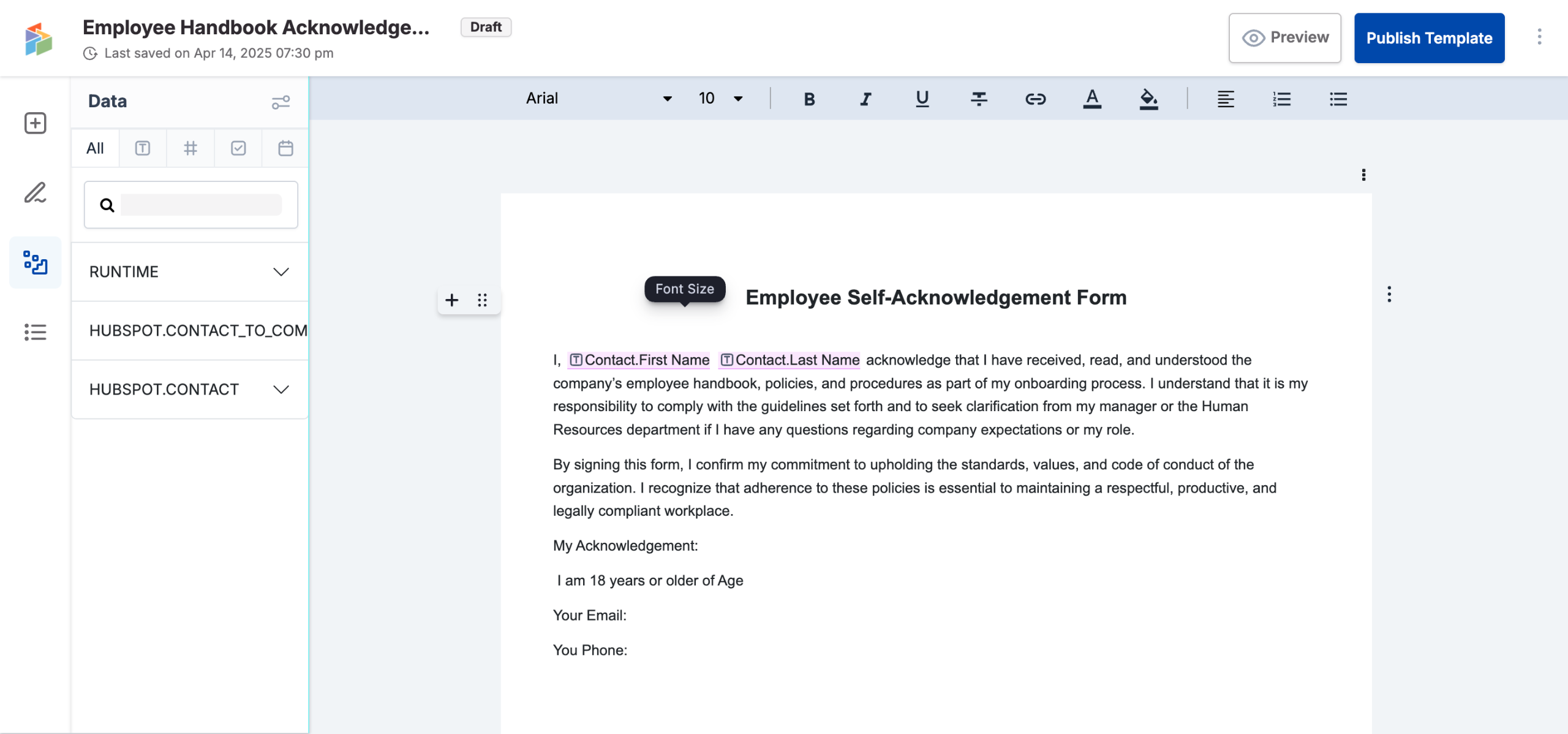Apply bulleted list formatting
This screenshot has height=734, width=1568.
pyautogui.click(x=1338, y=99)
